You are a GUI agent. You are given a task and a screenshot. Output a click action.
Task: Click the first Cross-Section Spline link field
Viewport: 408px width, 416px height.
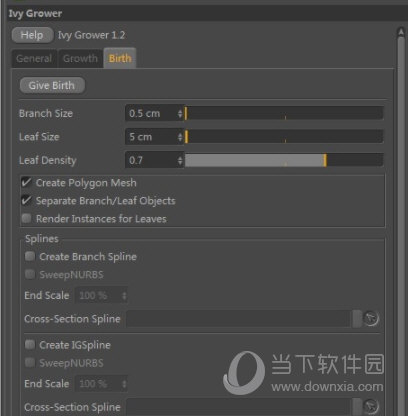point(239,319)
